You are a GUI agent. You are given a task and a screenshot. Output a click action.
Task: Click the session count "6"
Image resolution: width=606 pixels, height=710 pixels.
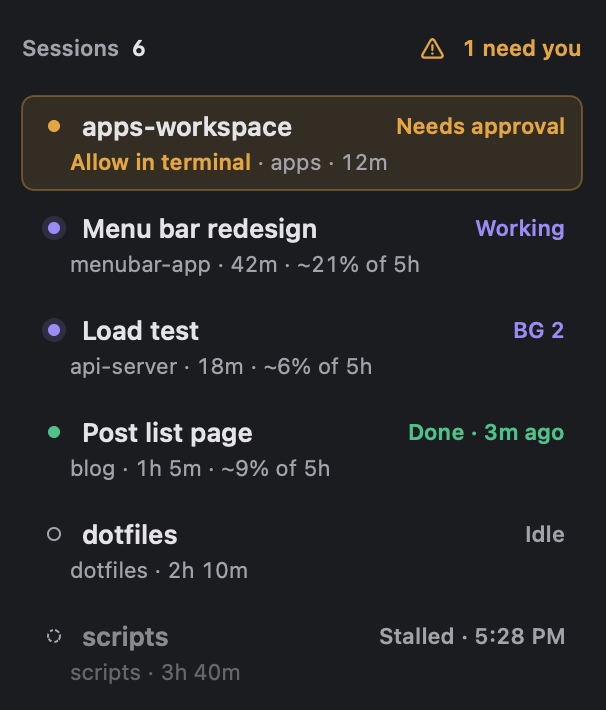(x=139, y=48)
